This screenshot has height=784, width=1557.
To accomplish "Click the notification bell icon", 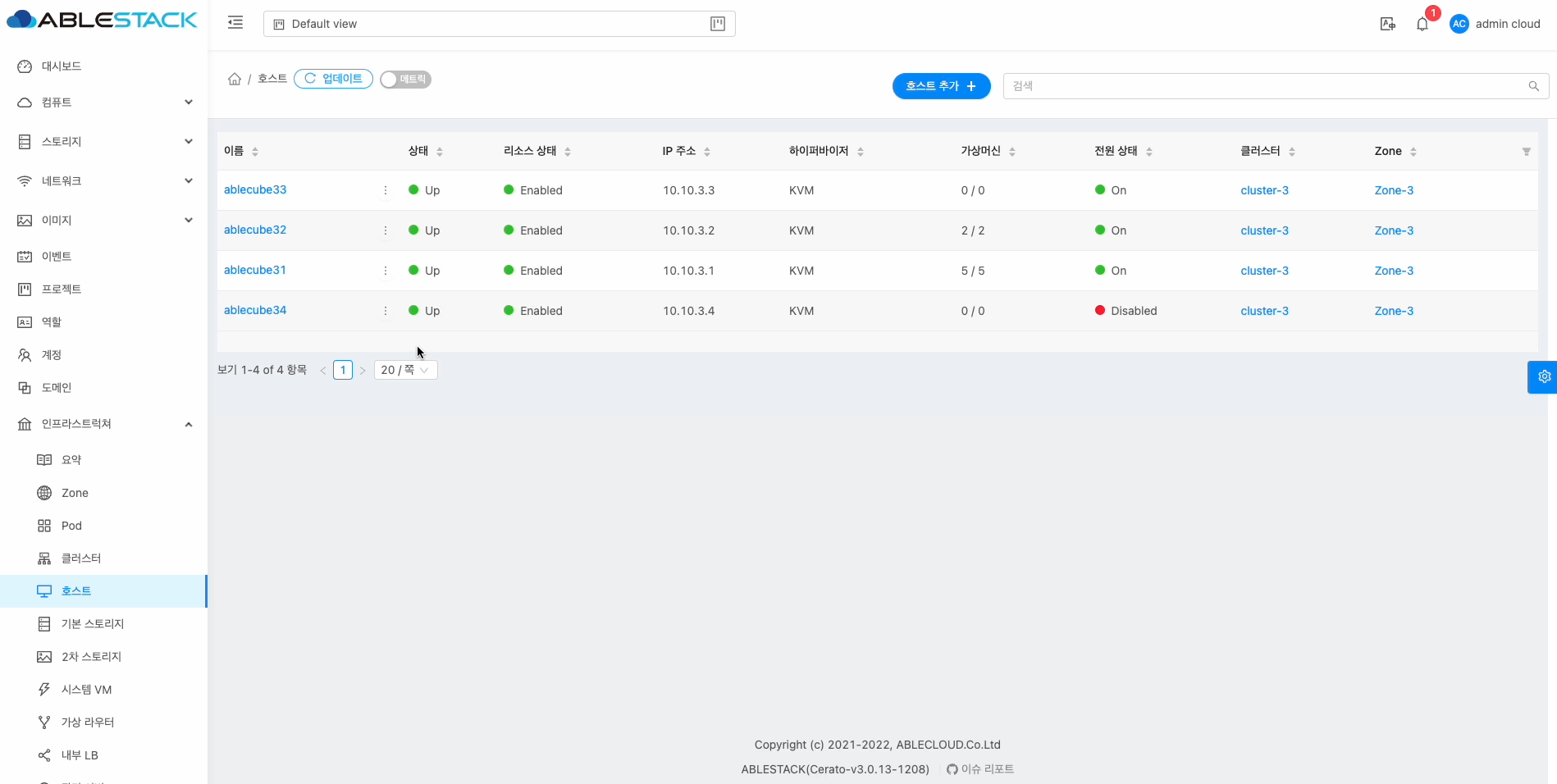I will click(x=1422, y=25).
